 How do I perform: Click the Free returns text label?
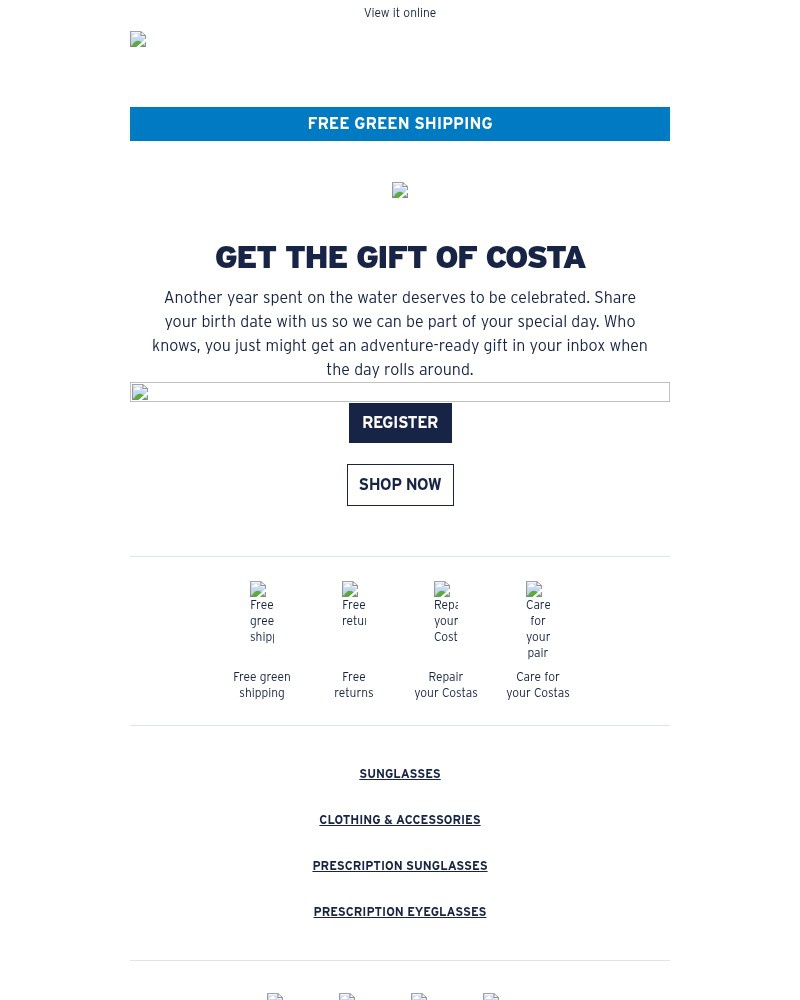point(353,684)
